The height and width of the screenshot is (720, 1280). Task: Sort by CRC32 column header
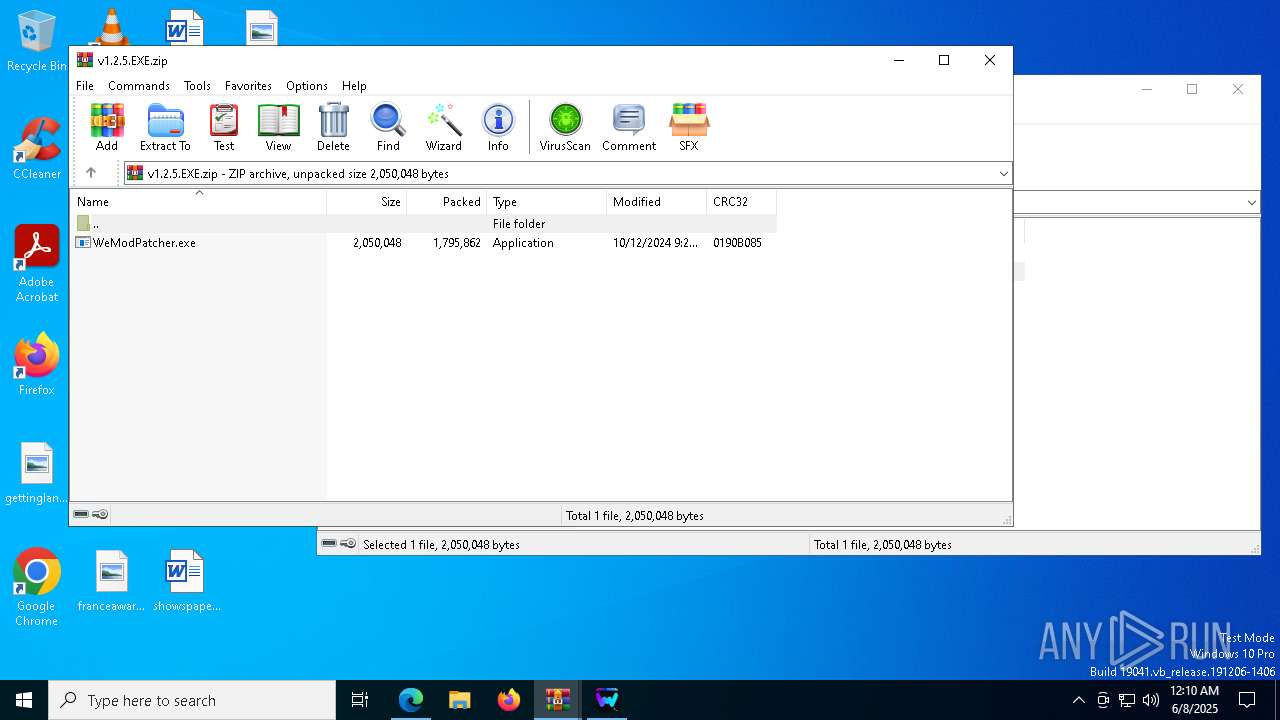[x=742, y=202]
